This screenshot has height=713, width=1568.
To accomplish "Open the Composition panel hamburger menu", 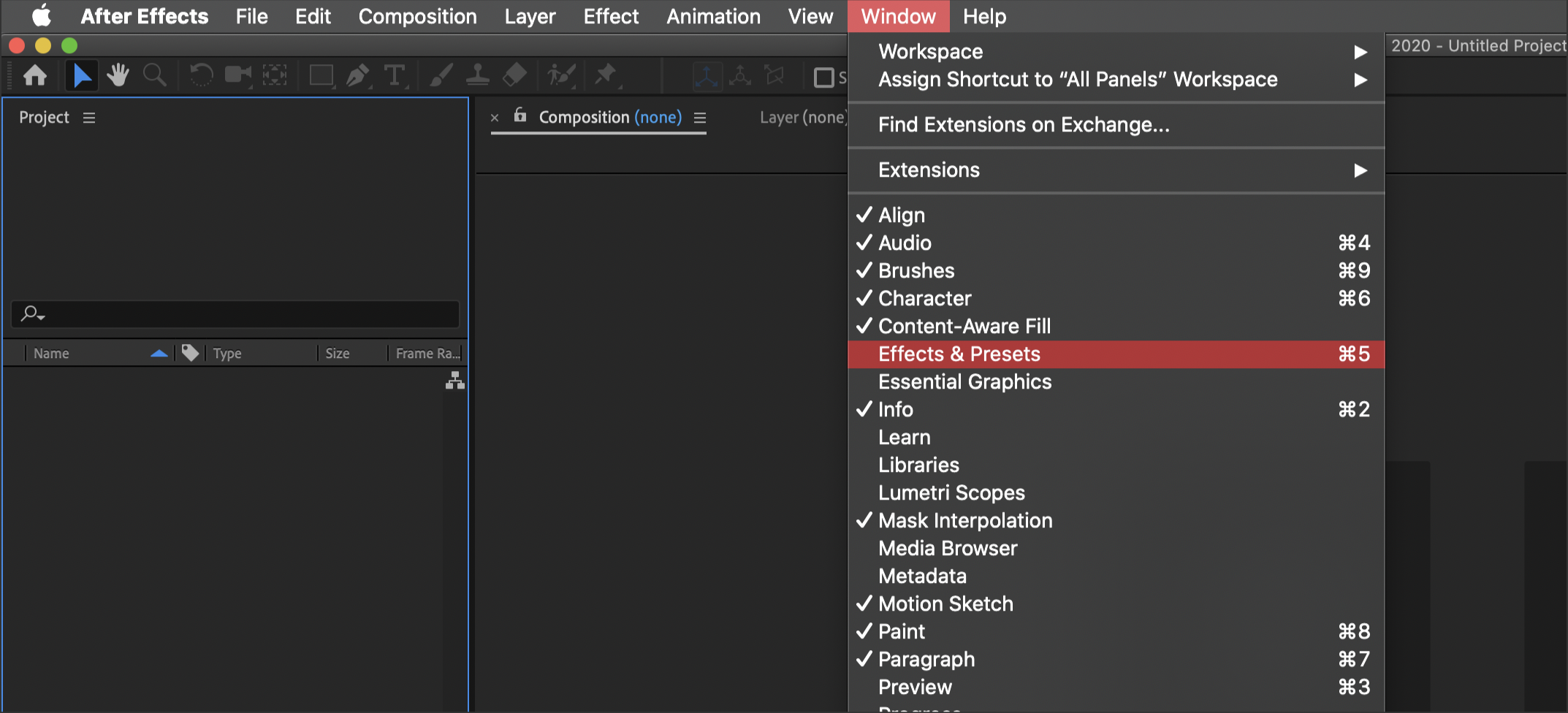I will click(x=700, y=118).
